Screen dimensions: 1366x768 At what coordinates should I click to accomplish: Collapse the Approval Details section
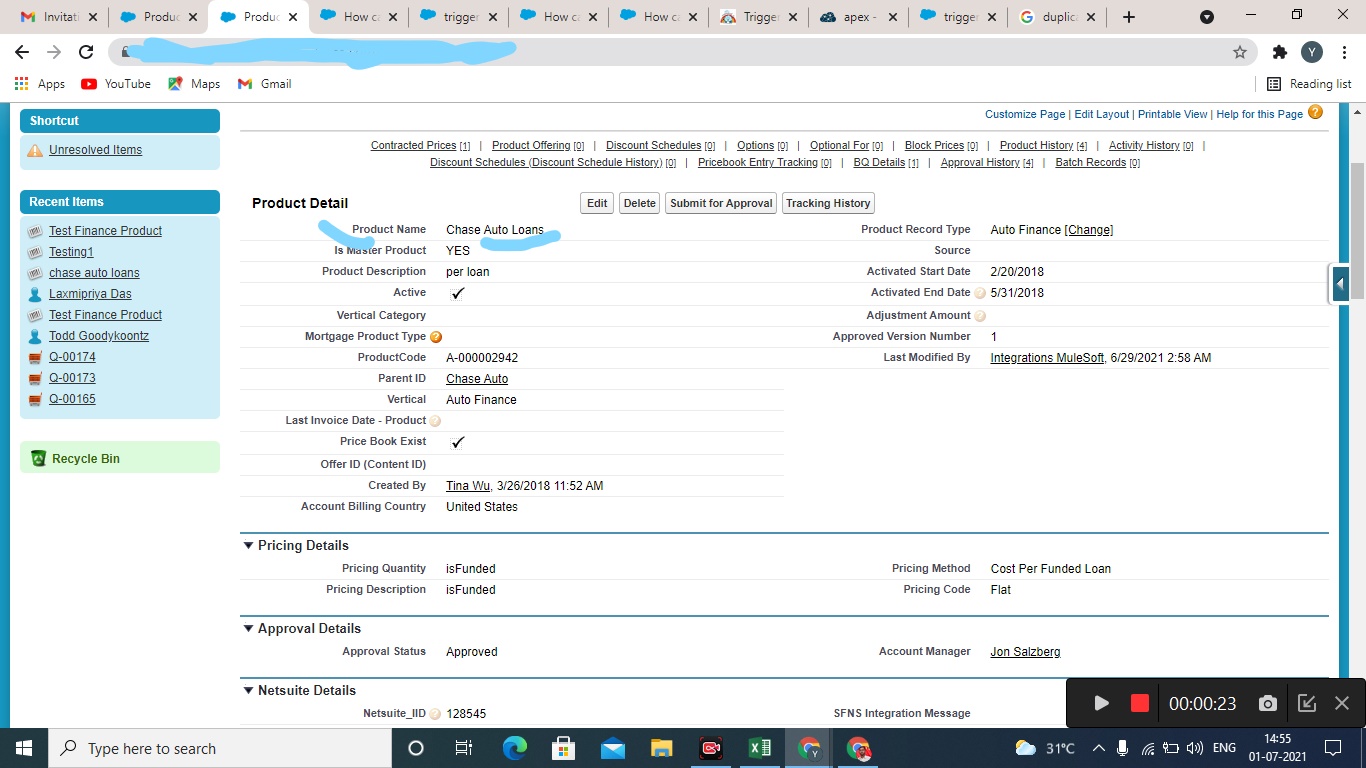(249, 629)
